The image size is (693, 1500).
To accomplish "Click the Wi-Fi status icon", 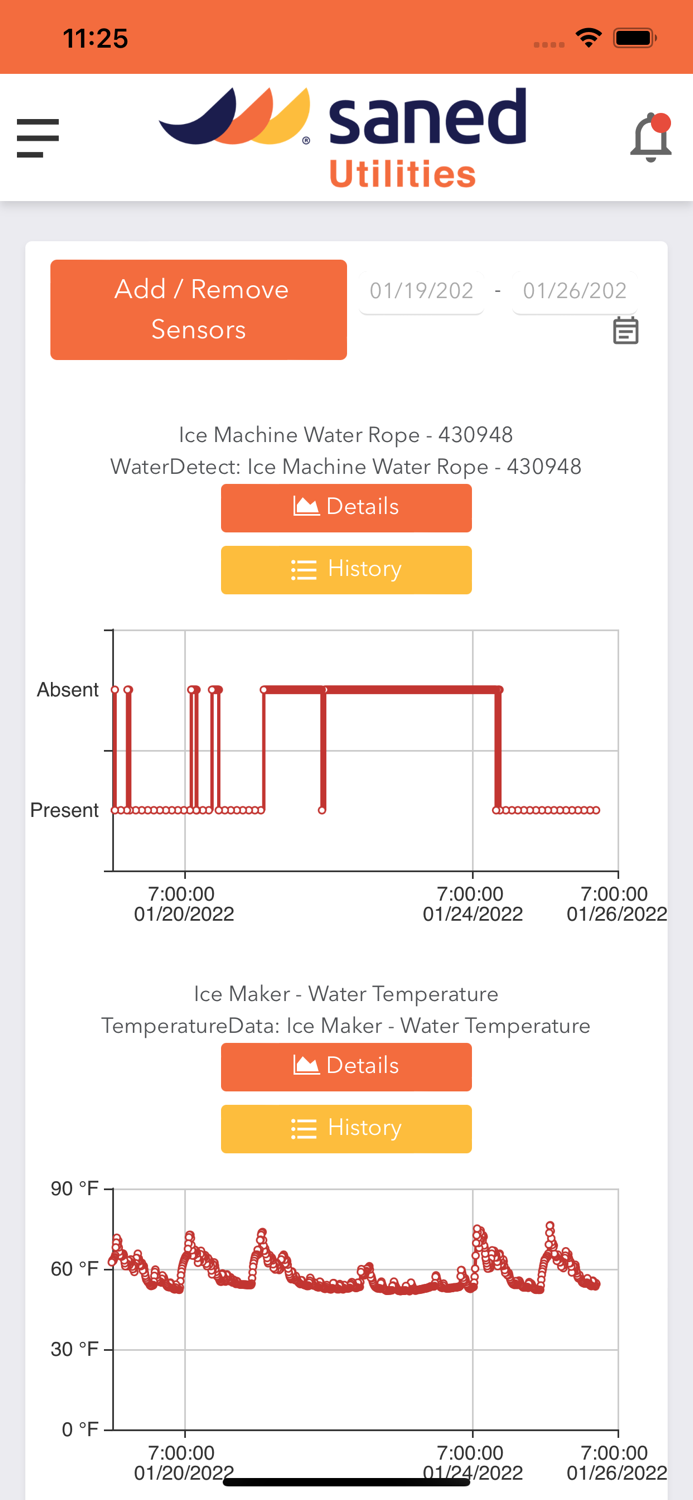I will pos(589,36).
